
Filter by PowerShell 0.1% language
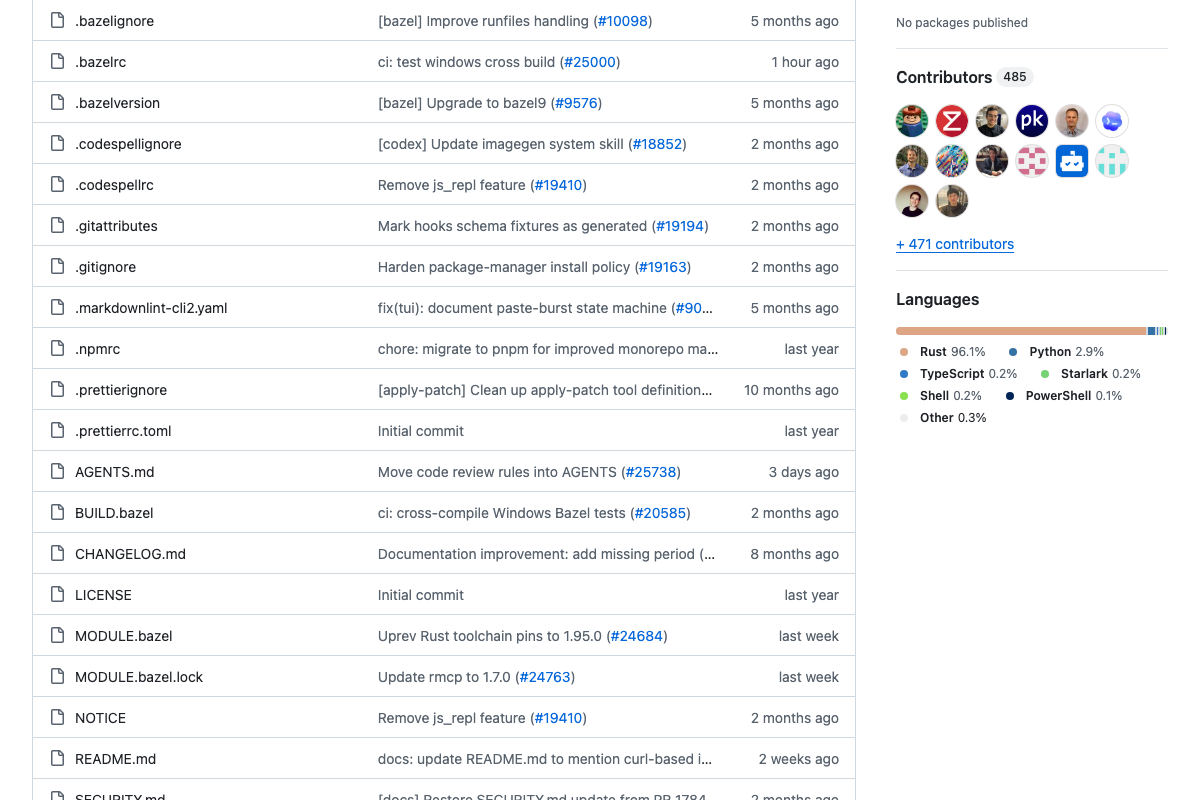1064,396
